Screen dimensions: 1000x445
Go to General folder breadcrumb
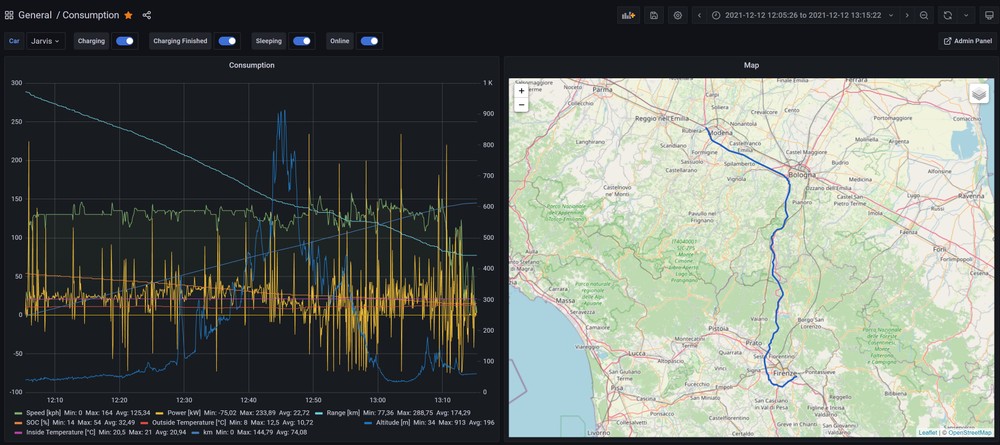(36, 15)
